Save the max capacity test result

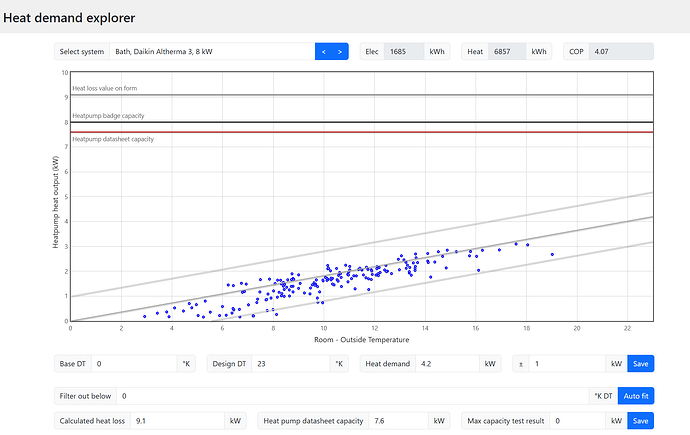point(641,422)
